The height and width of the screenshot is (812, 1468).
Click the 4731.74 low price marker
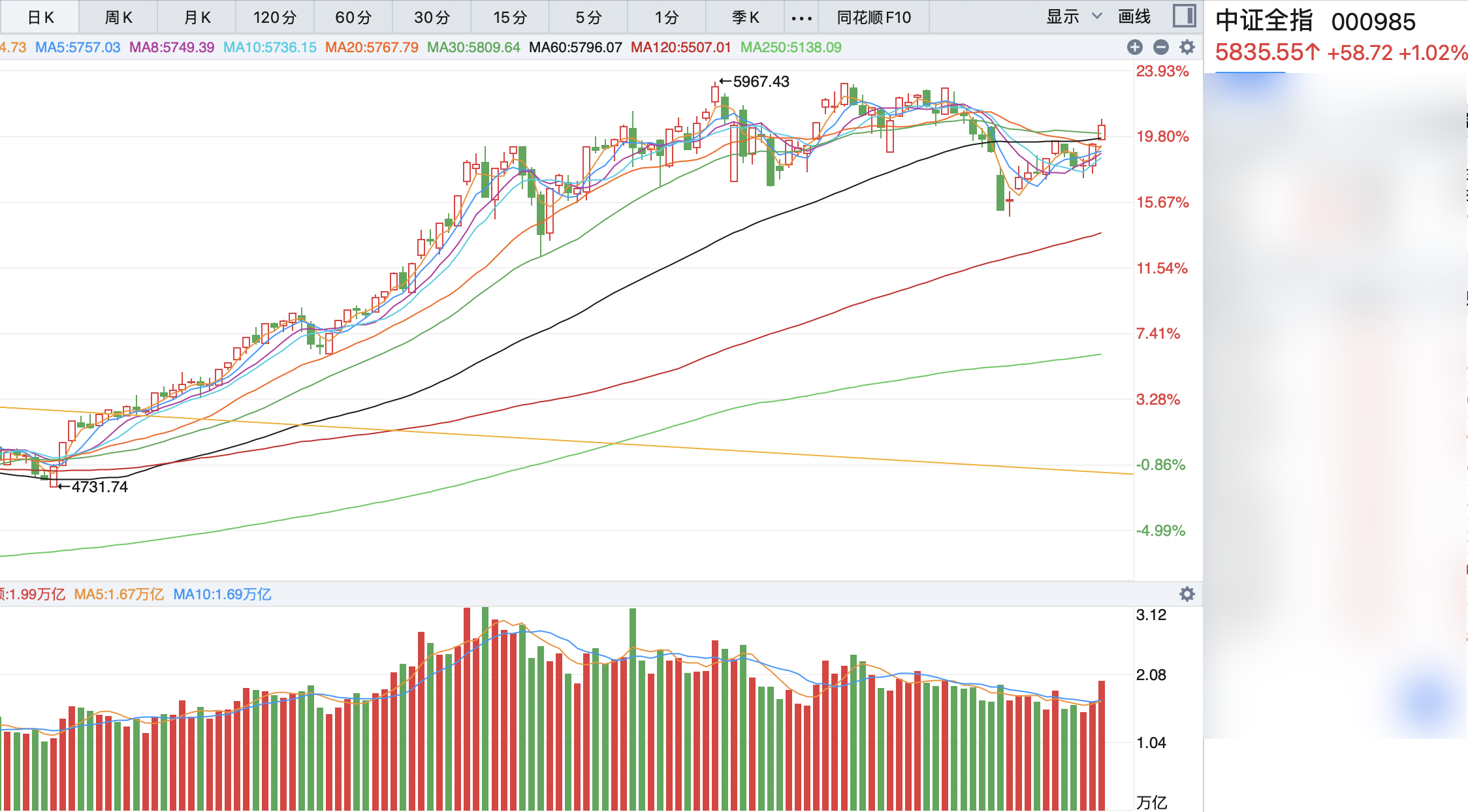pos(99,487)
